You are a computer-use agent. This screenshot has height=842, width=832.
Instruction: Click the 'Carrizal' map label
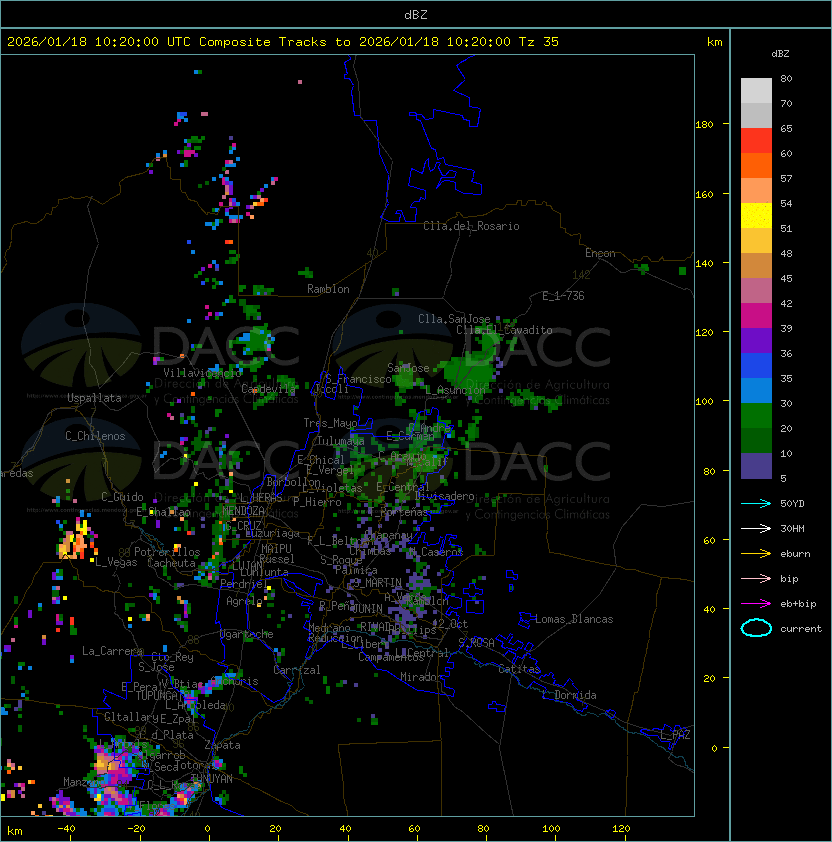(297, 670)
